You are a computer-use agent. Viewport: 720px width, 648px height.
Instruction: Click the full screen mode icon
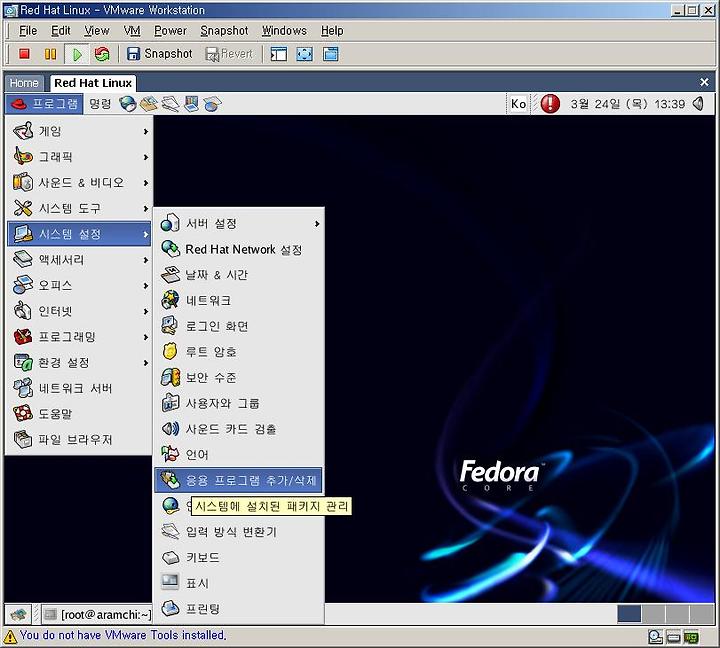click(304, 54)
